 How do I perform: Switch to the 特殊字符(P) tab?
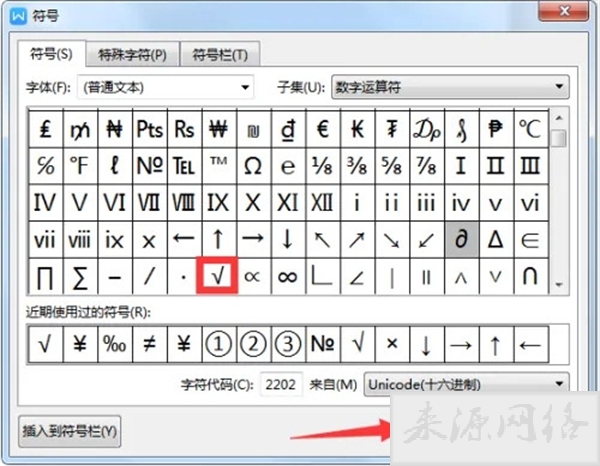pos(132,54)
